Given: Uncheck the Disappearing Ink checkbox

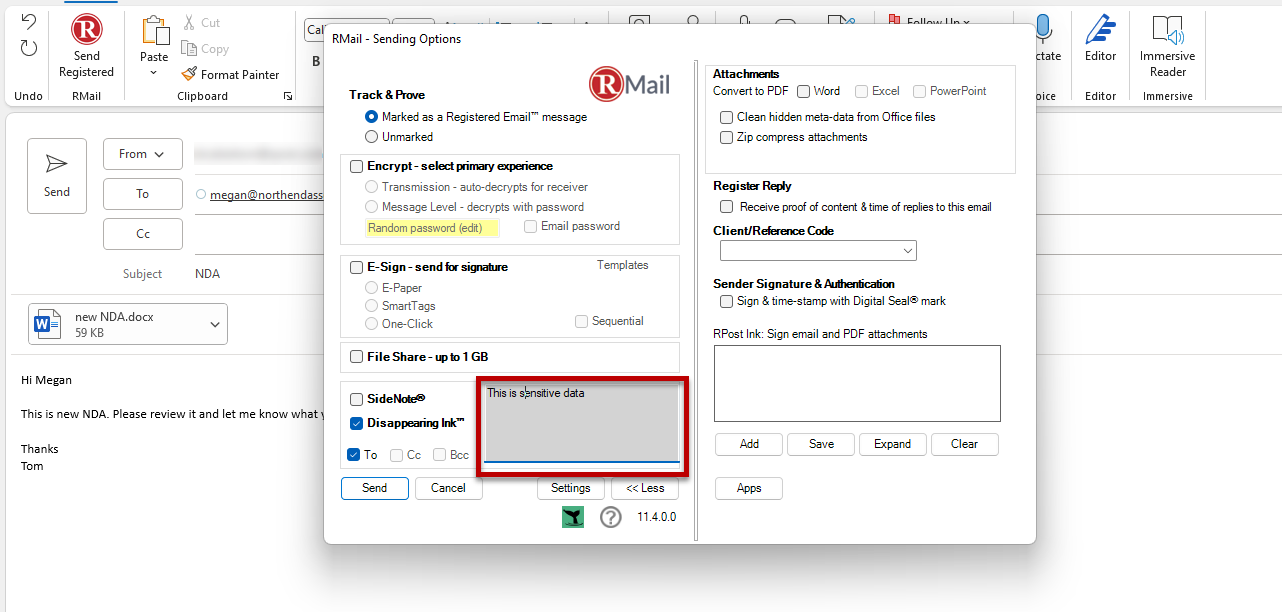Looking at the screenshot, I should (x=357, y=423).
